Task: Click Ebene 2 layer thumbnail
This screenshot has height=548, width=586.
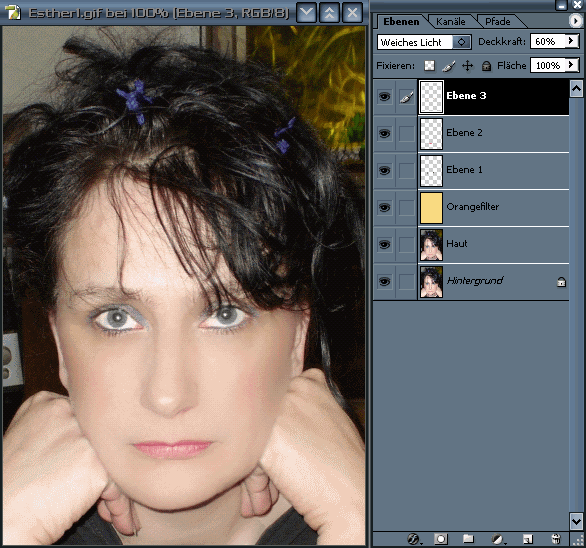Action: click(431, 134)
